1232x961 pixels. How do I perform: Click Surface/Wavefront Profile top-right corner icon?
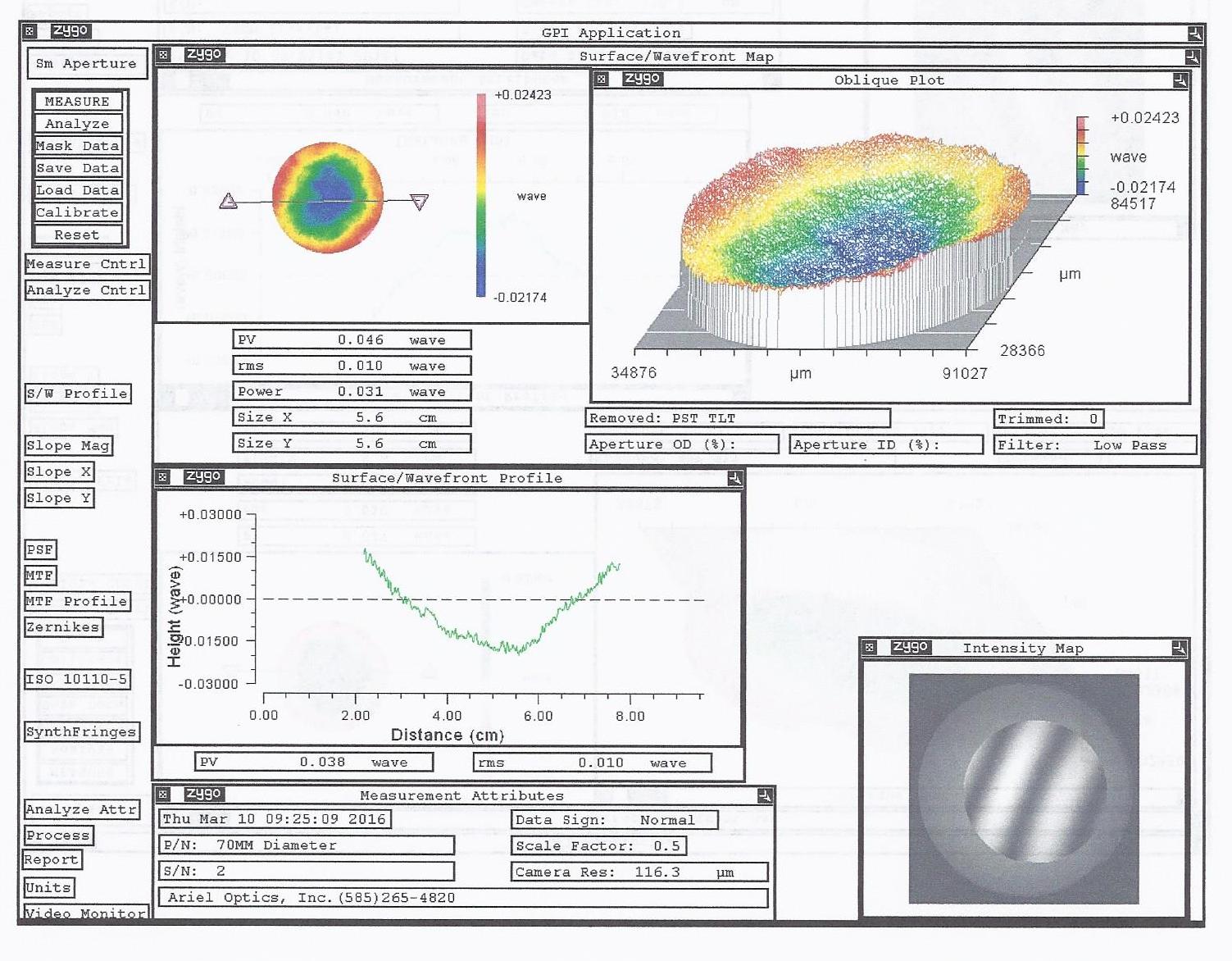coord(734,478)
